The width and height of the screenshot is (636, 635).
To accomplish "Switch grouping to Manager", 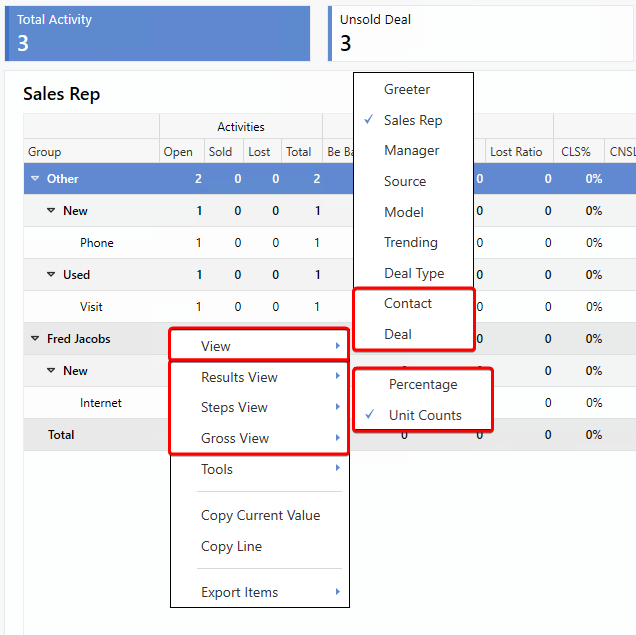I will click(411, 150).
